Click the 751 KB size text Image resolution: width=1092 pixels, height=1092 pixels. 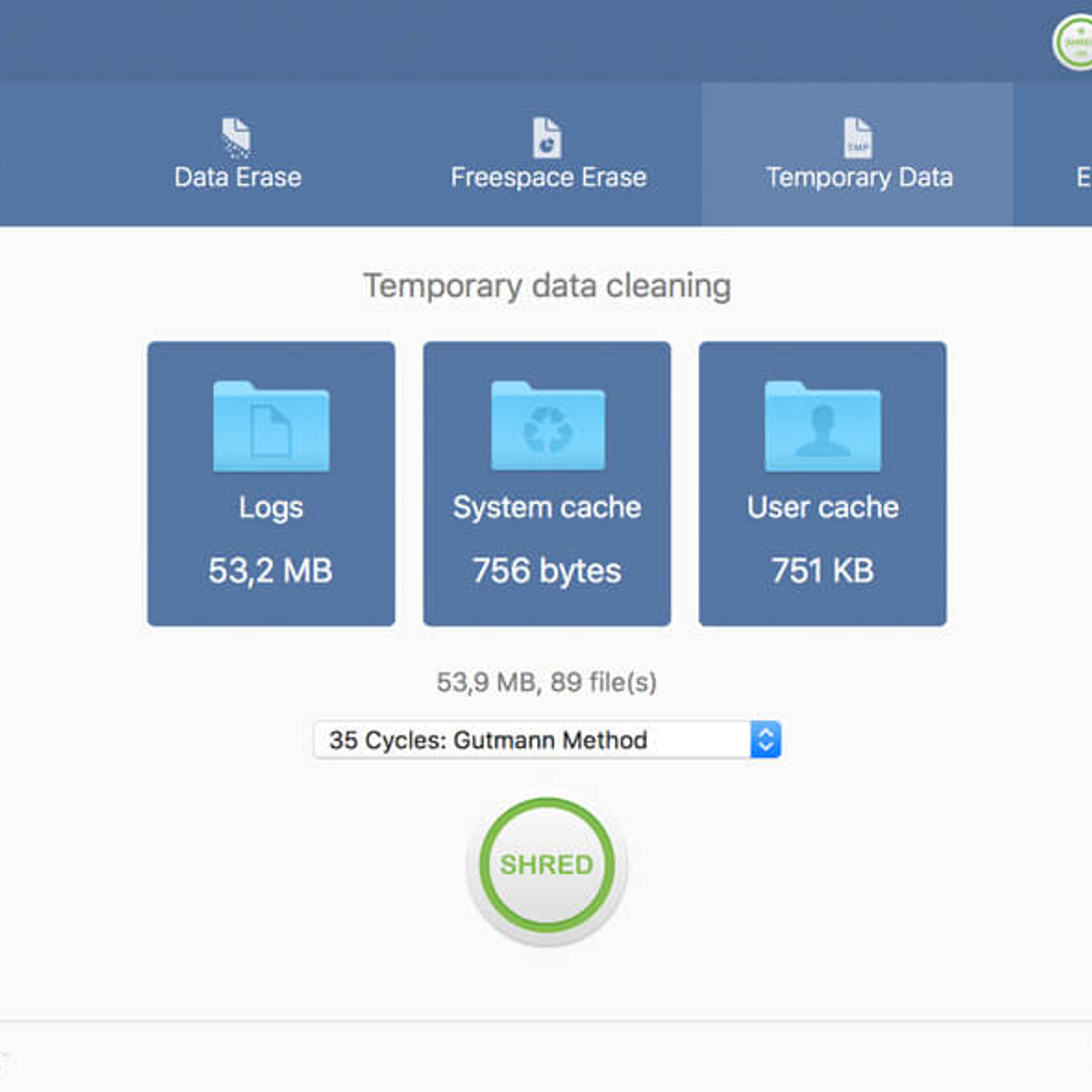823,571
